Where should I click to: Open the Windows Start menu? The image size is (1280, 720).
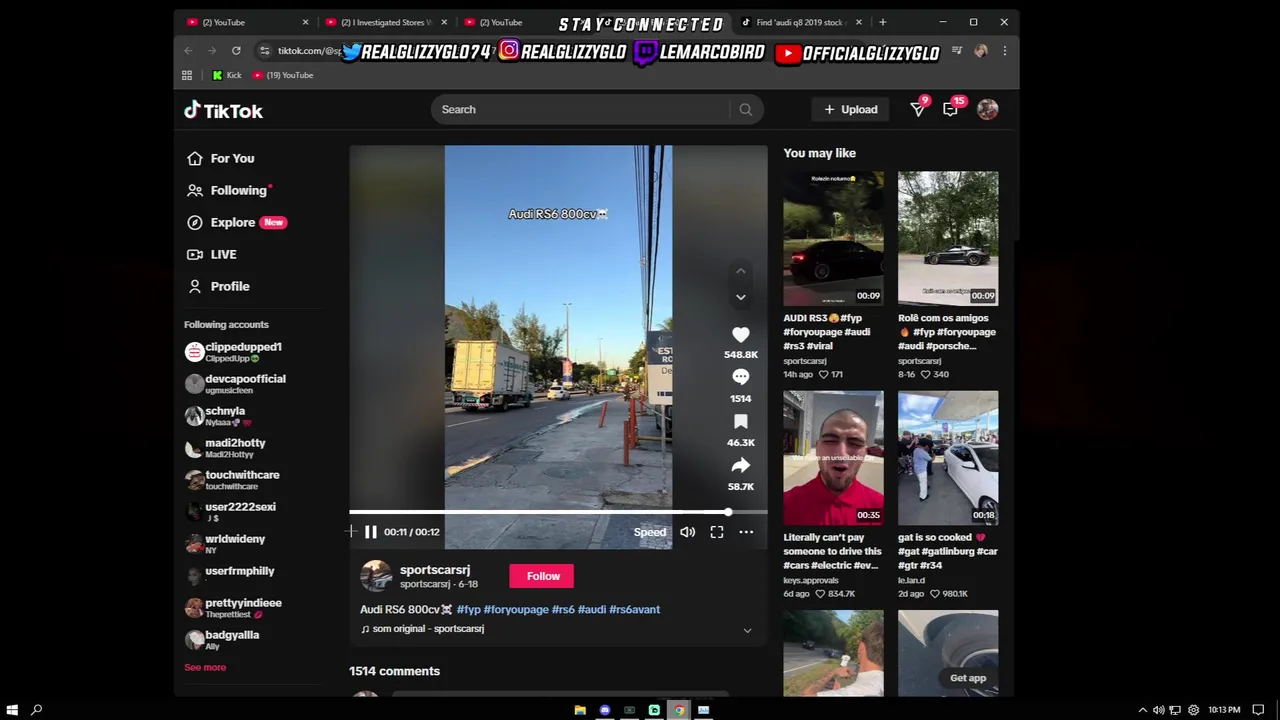[11, 710]
